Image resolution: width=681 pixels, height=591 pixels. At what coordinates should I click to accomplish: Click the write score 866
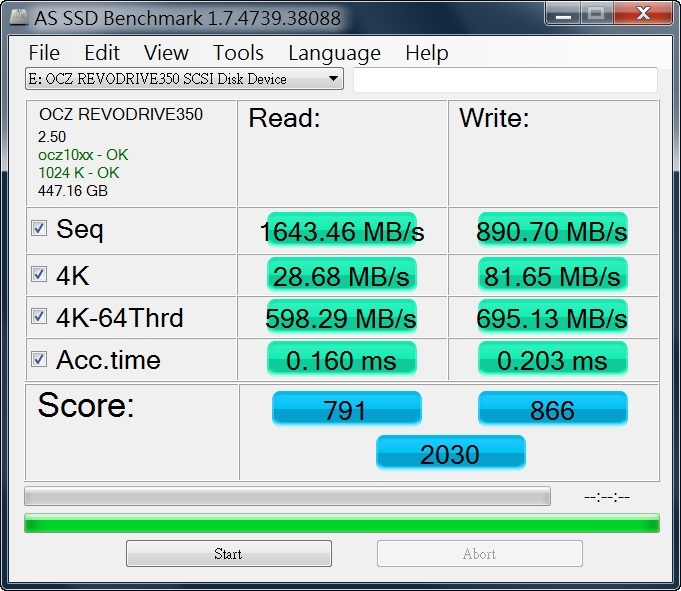[x=552, y=409]
